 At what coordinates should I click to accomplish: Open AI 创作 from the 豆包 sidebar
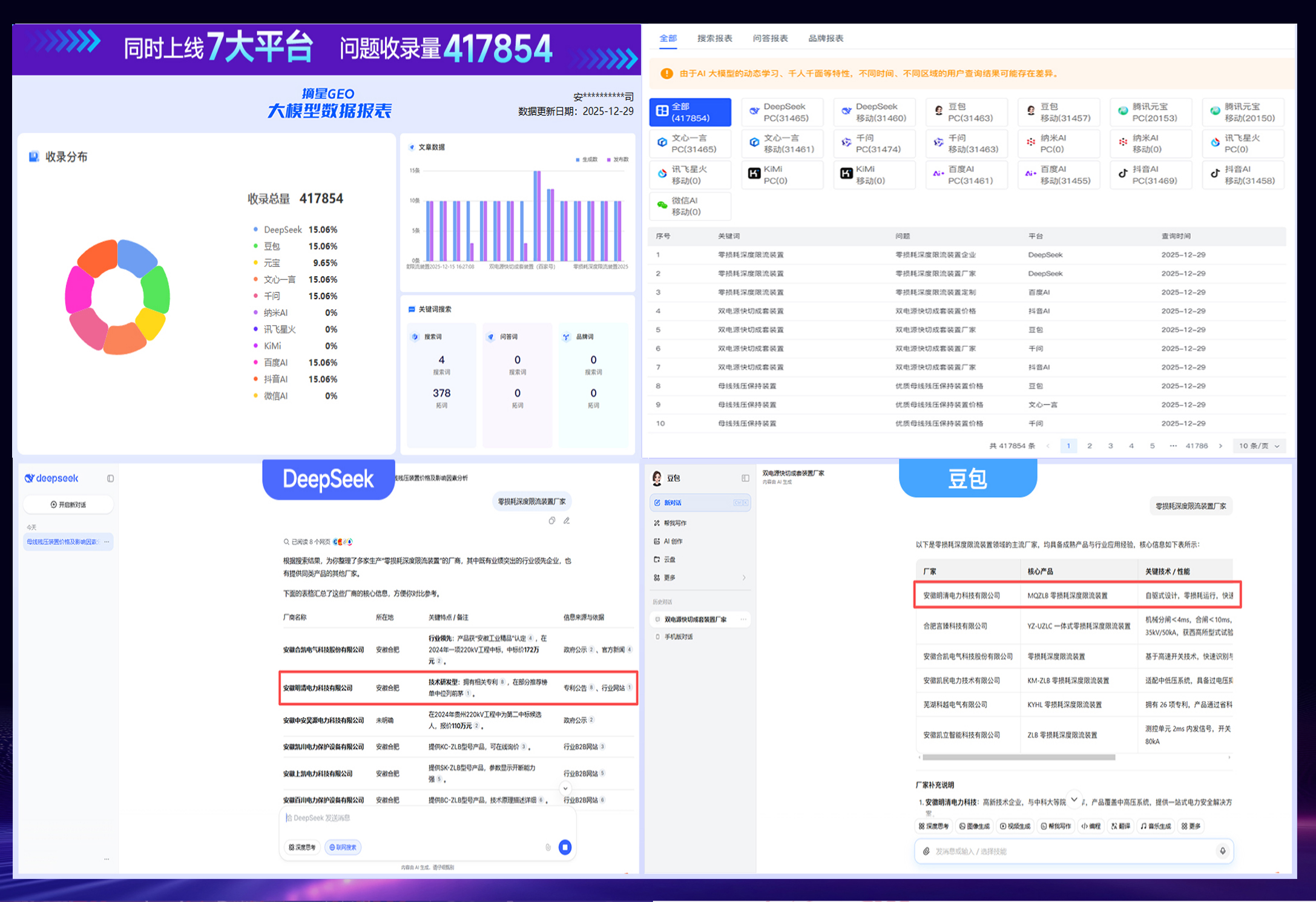pyautogui.click(x=675, y=541)
